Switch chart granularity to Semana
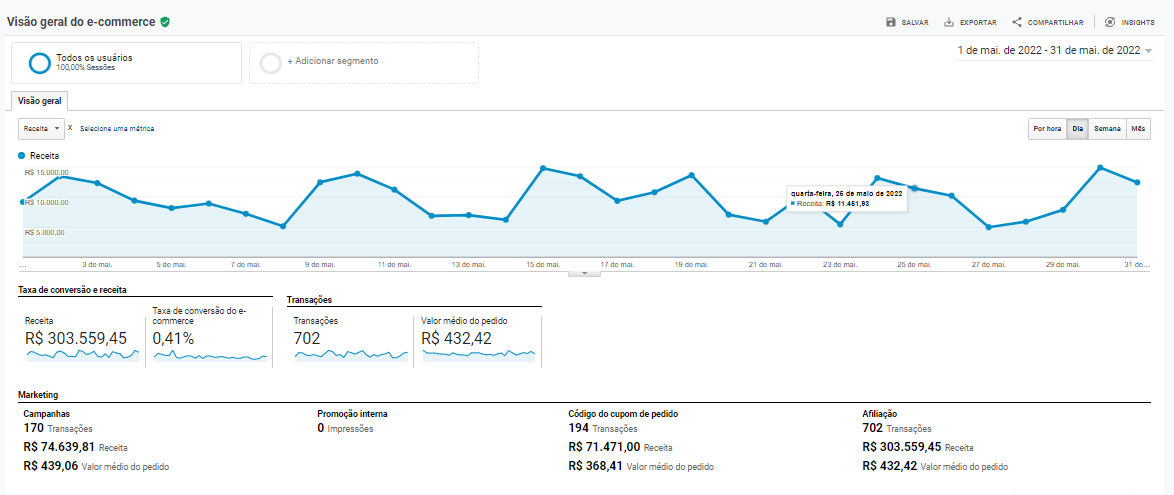The image size is (1174, 495). [1107, 129]
